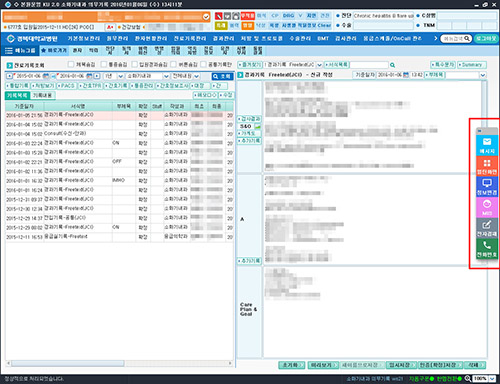500x384 pixels.
Task: Expand more menus with the > chevron
Action: click(x=435, y=39)
